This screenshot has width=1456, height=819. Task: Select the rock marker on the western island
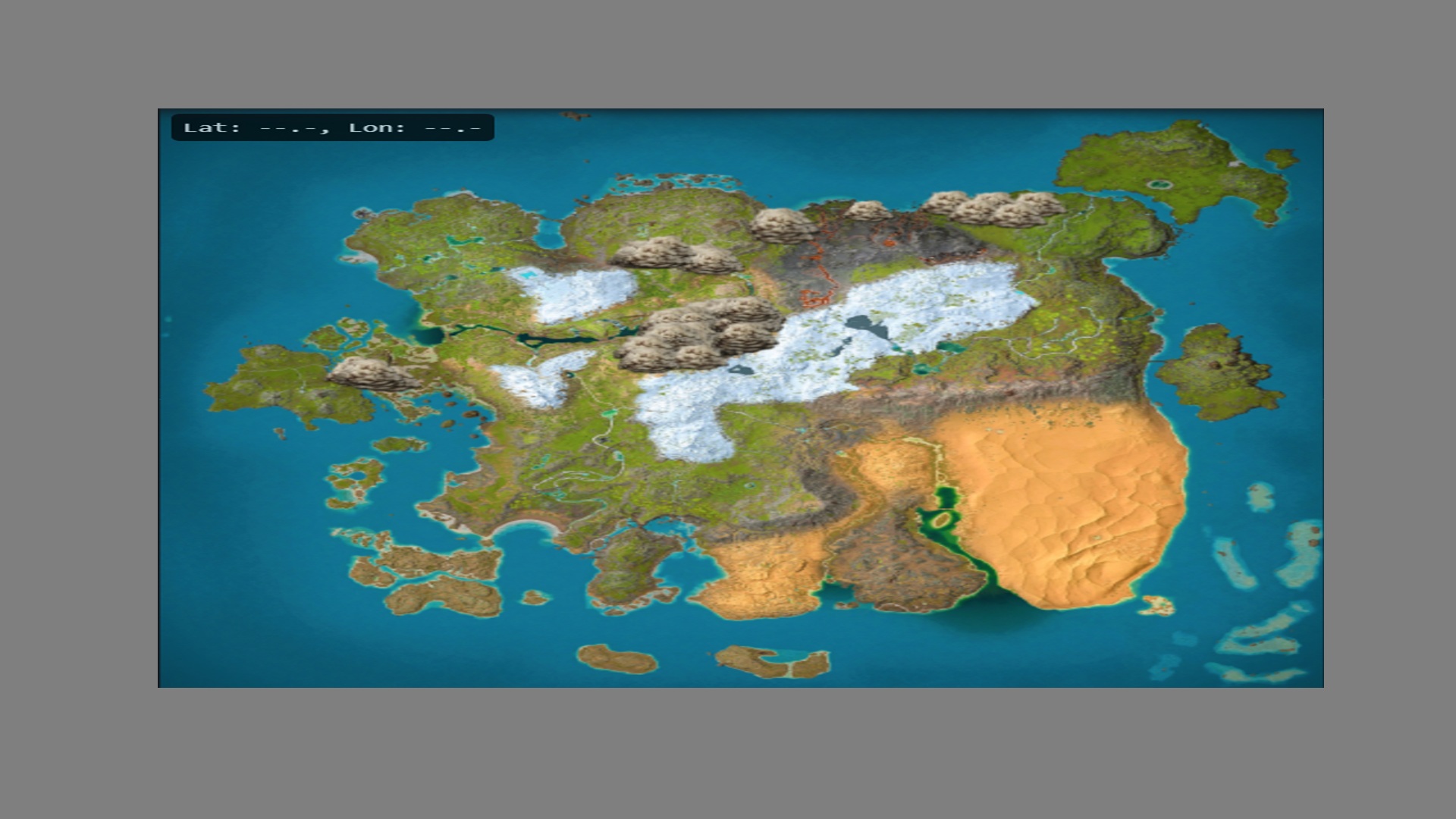(x=372, y=374)
